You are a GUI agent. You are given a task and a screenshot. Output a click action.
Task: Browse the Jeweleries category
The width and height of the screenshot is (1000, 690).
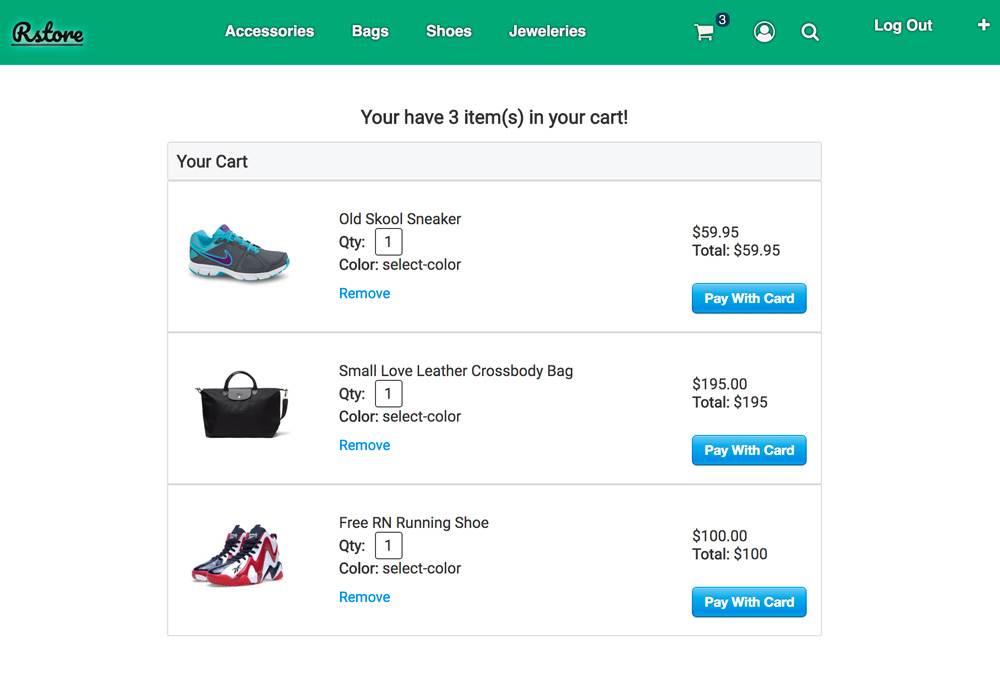(x=547, y=31)
